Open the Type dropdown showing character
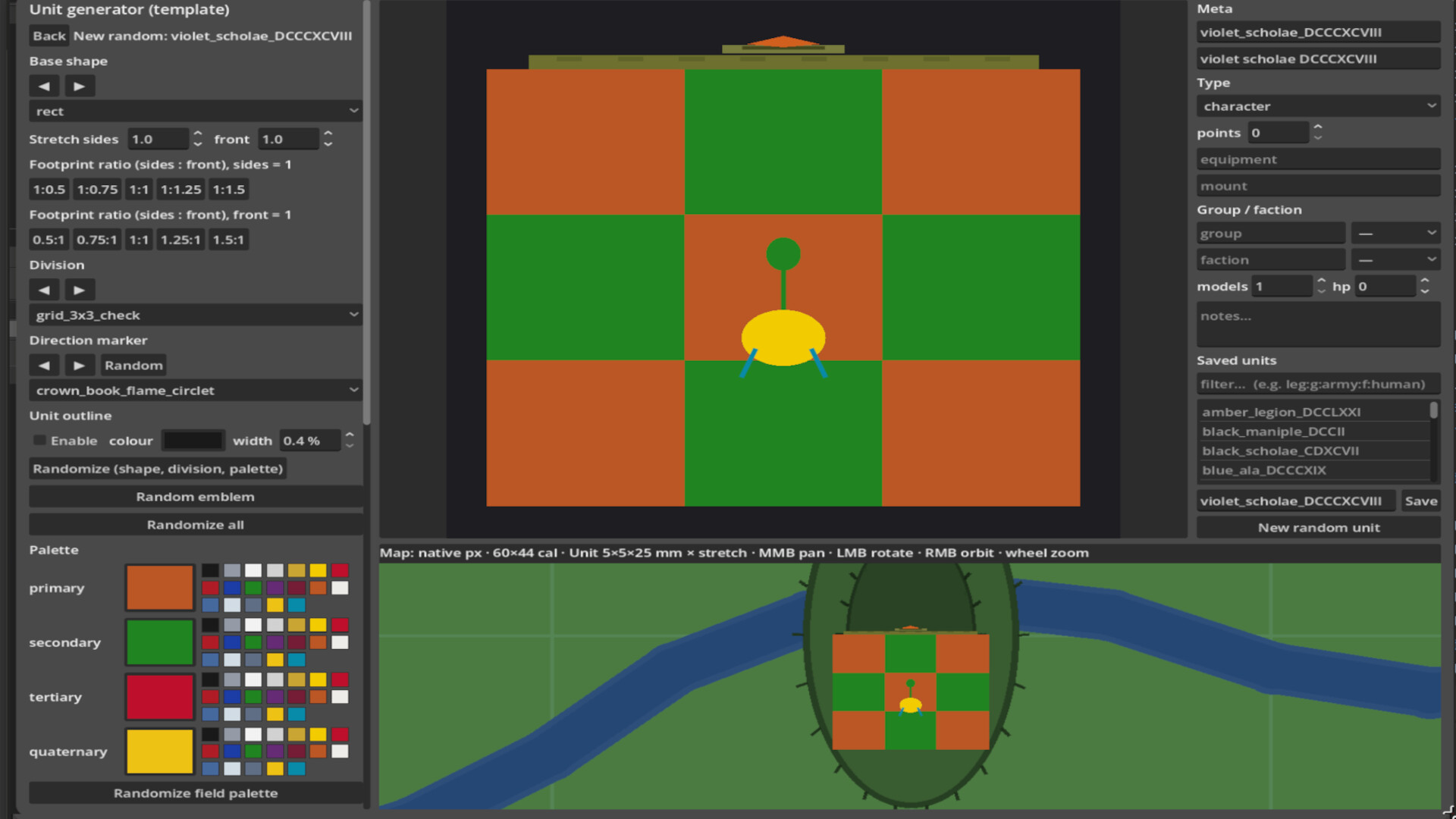 click(1318, 106)
